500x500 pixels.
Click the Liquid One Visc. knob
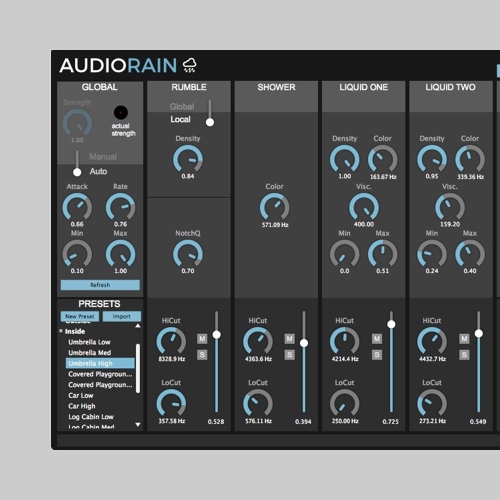point(364,207)
